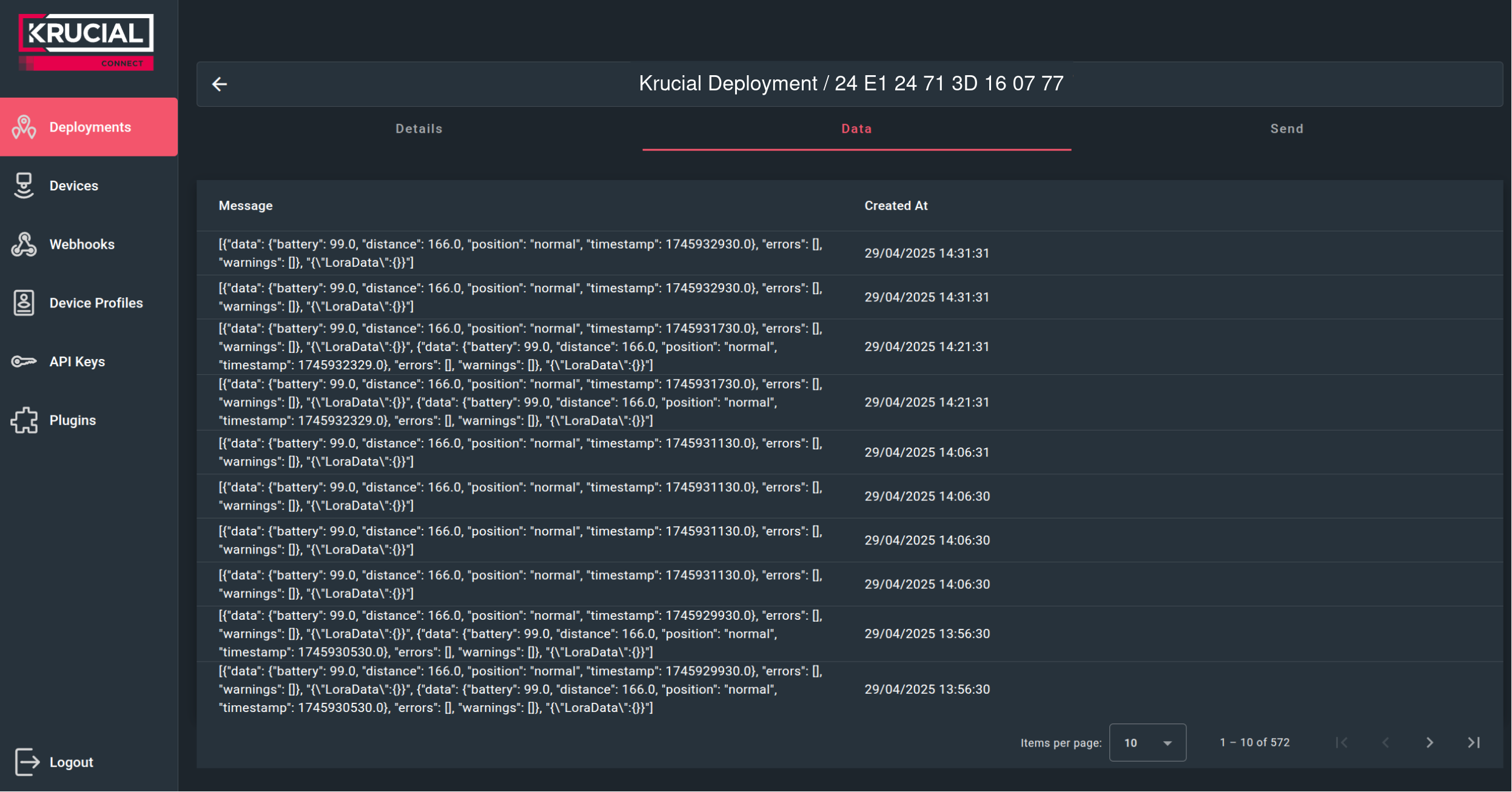Click the Devices sidebar icon
Viewport: 1512px width, 792px height.
click(x=24, y=186)
